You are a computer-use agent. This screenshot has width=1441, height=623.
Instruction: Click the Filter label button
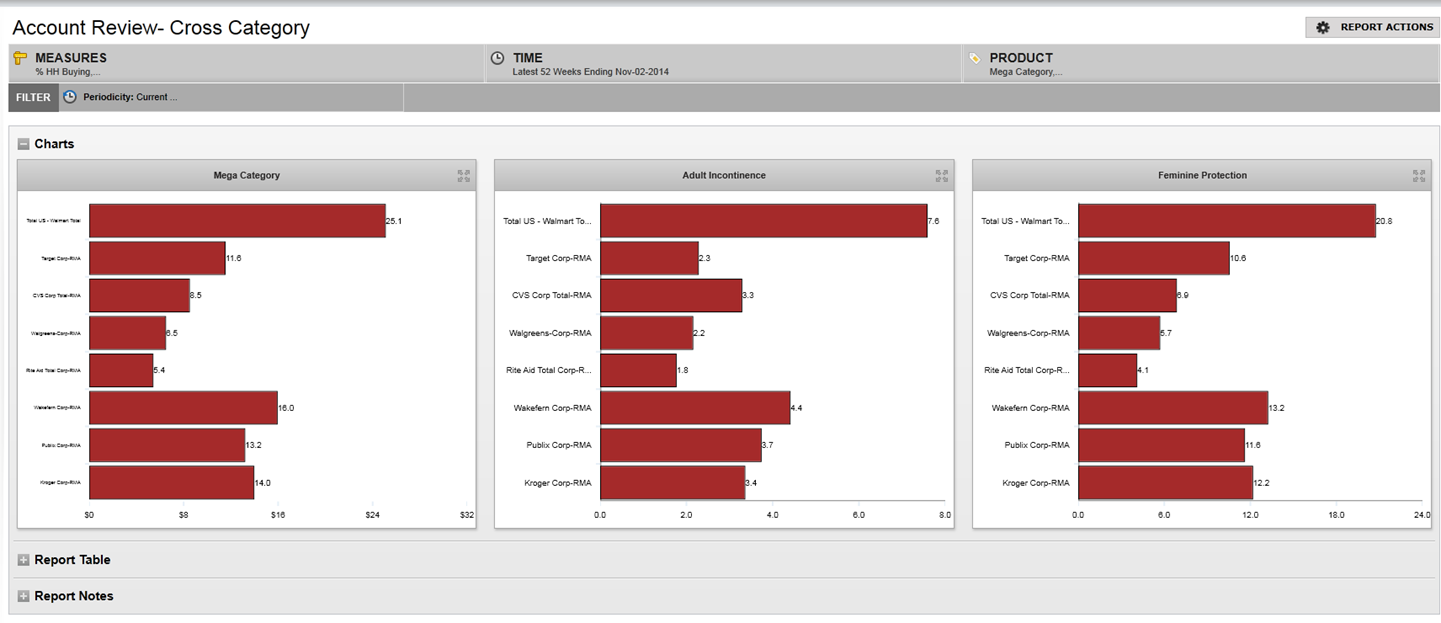33,97
